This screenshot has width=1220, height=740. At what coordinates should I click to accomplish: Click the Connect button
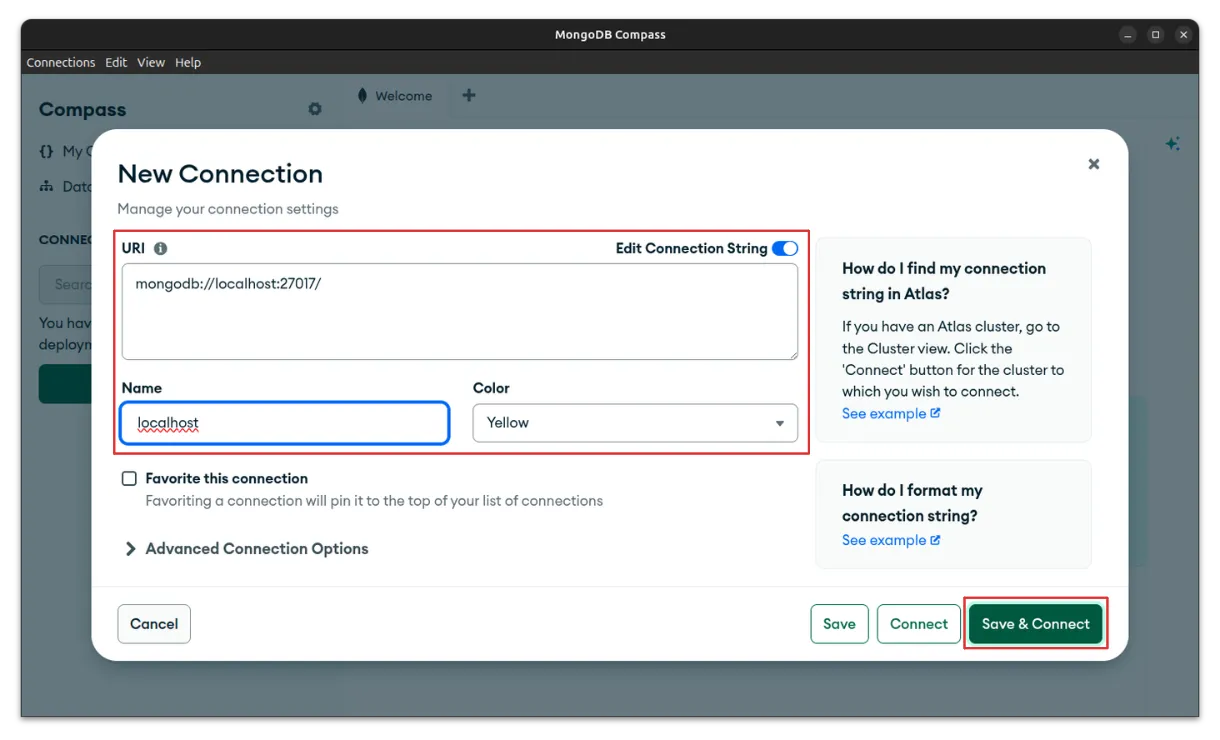918,624
